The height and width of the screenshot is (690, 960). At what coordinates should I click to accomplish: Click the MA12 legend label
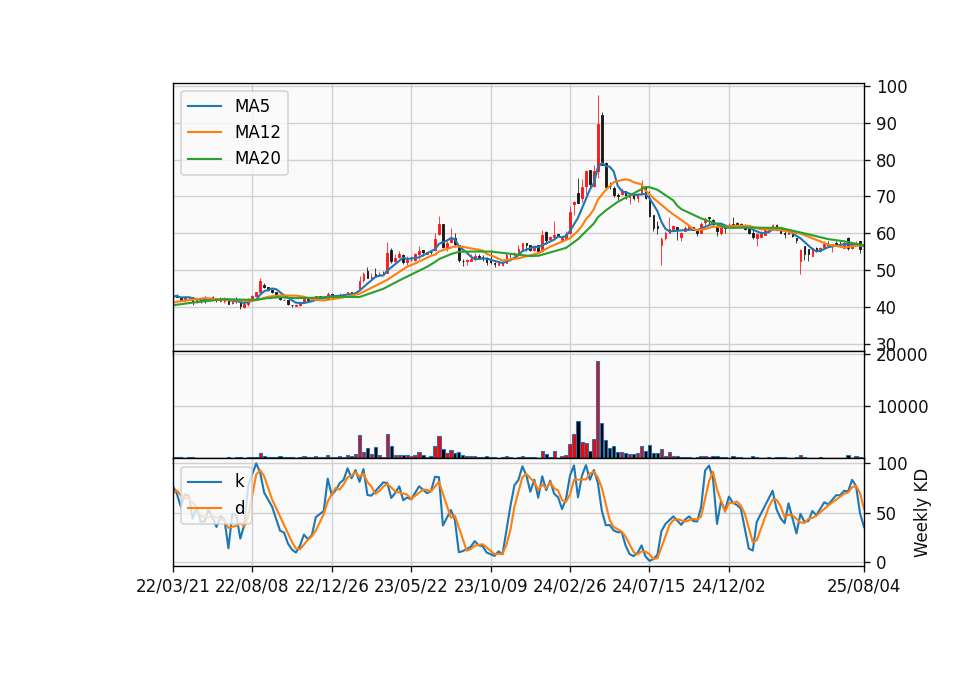pyautogui.click(x=257, y=132)
